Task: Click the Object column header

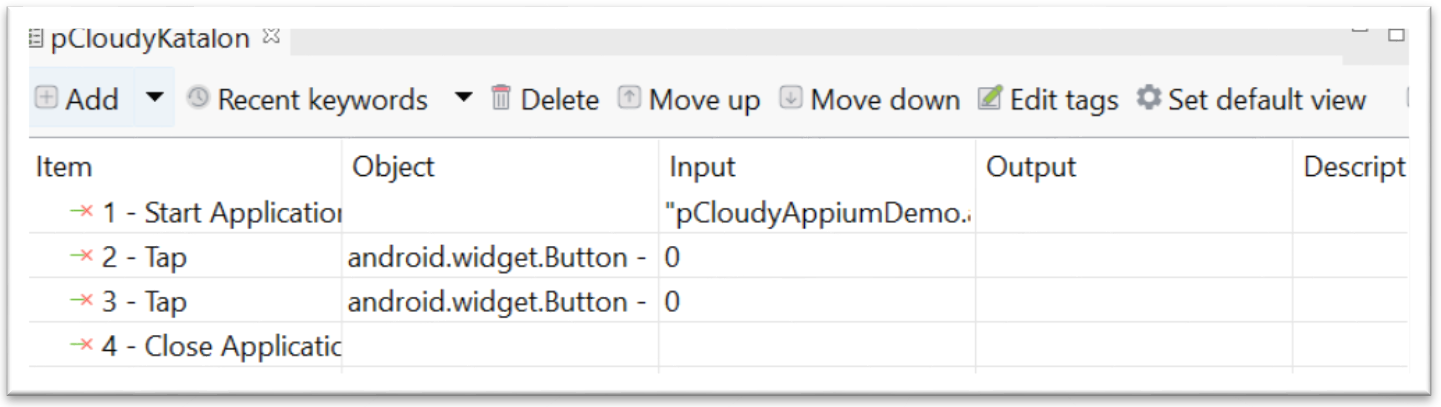Action: pos(393,168)
